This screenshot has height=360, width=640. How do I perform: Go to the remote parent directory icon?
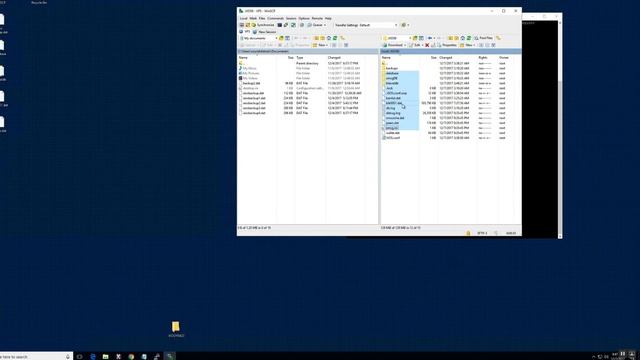point(451,38)
